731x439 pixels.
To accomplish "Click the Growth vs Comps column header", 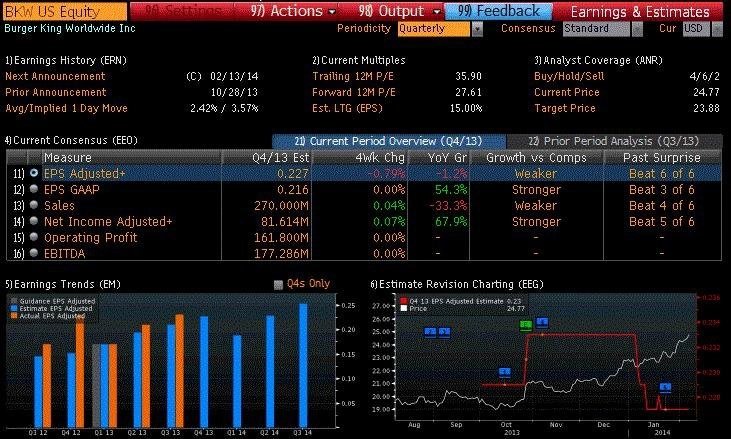I will coord(536,158).
